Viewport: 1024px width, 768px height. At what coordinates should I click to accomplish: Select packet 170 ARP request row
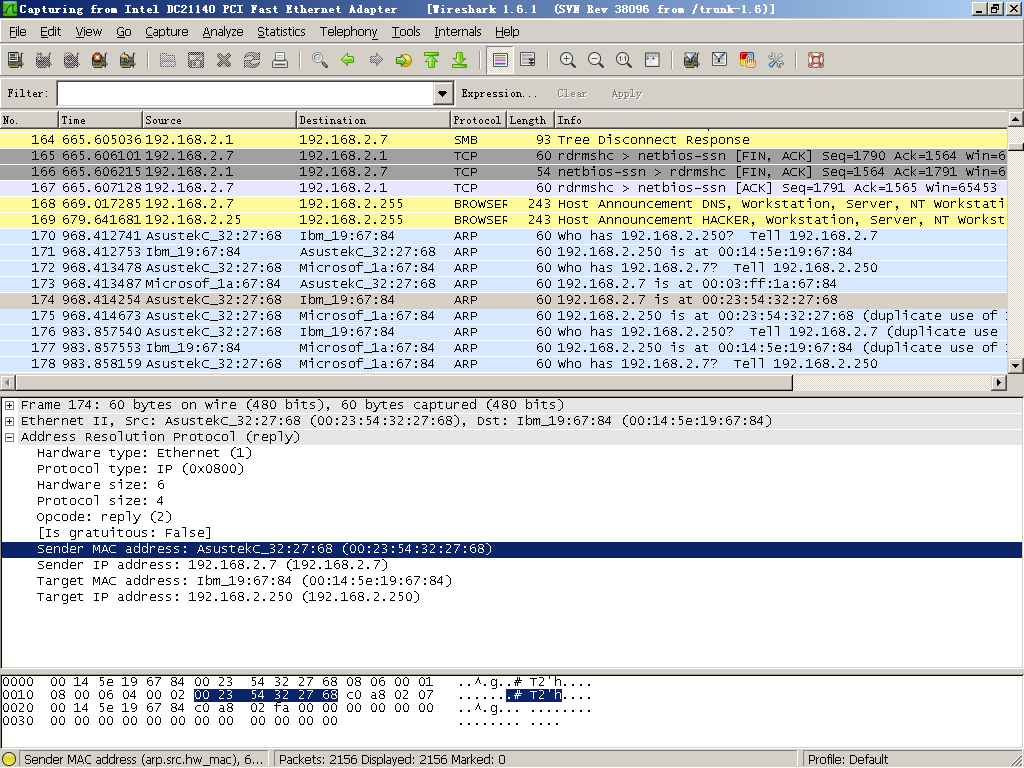(504, 236)
